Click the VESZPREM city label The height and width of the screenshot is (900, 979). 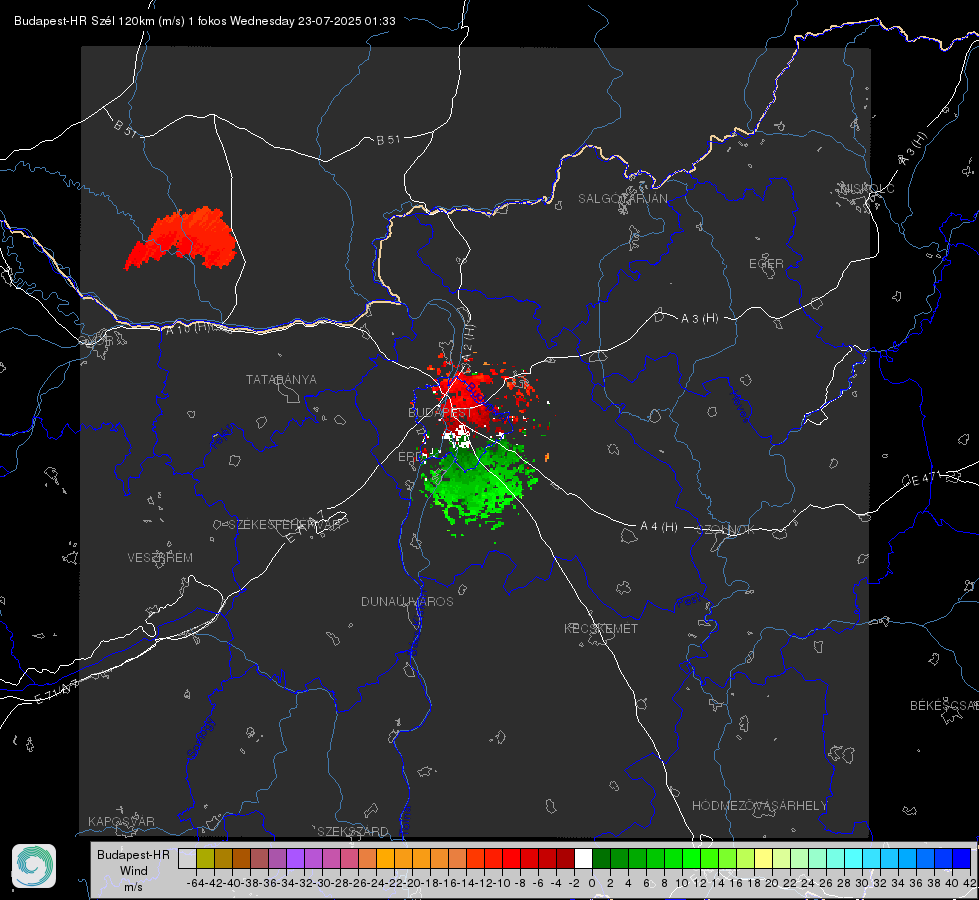[160, 557]
